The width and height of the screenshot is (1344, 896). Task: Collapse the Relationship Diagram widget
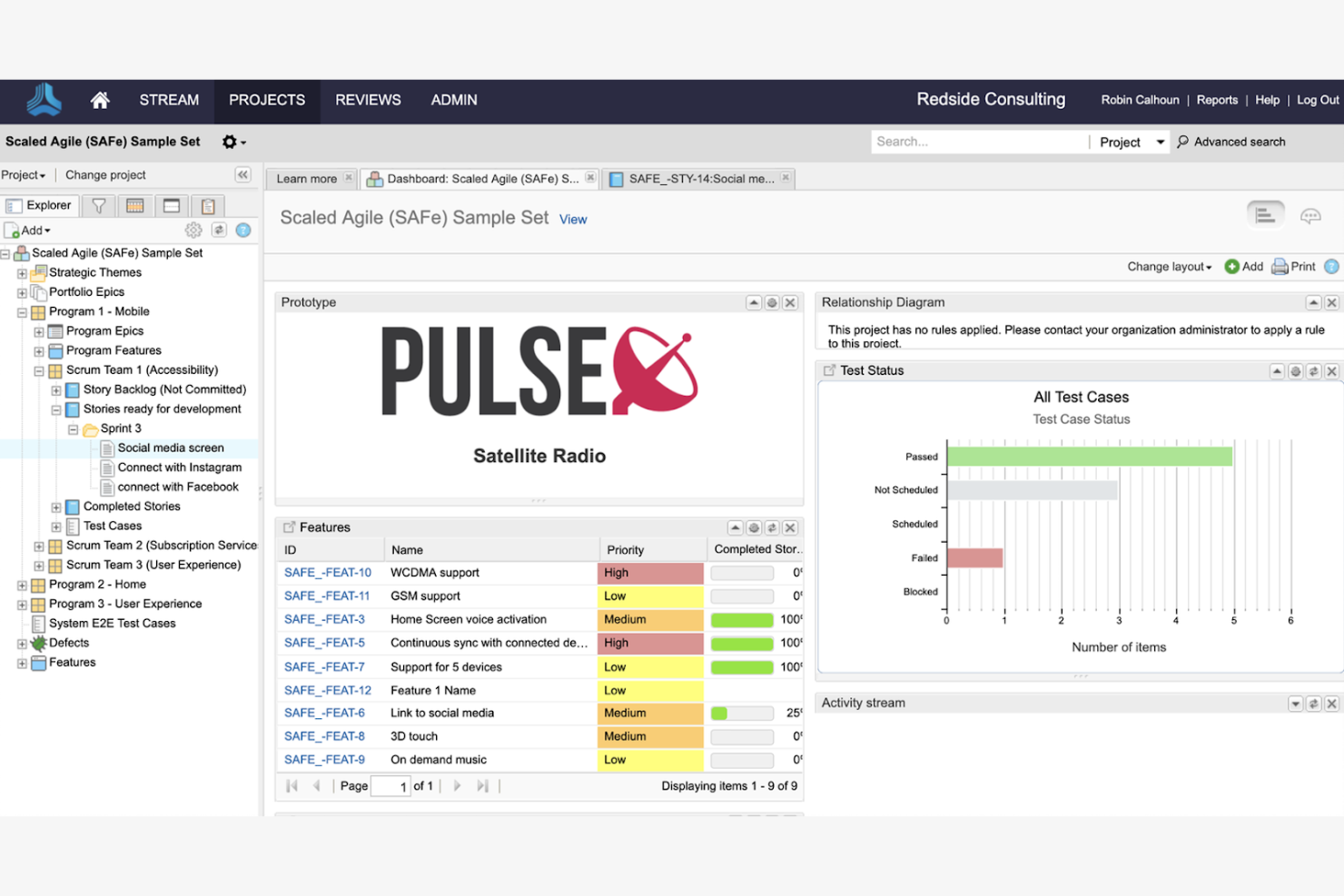click(1313, 303)
